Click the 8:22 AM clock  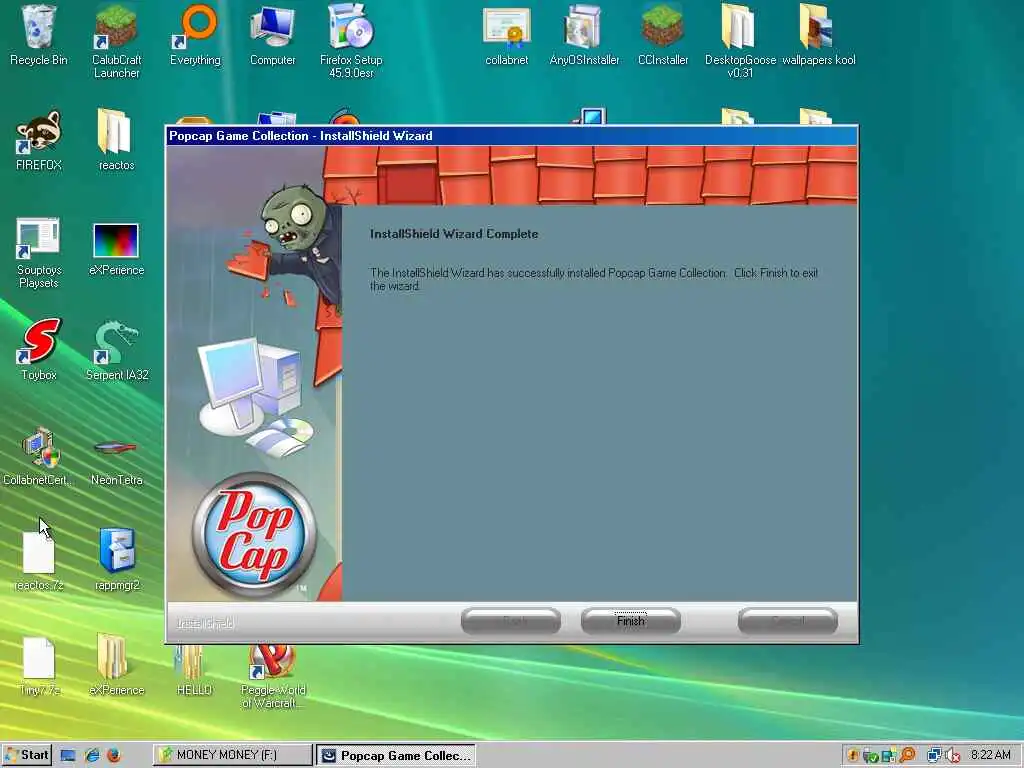(991, 755)
